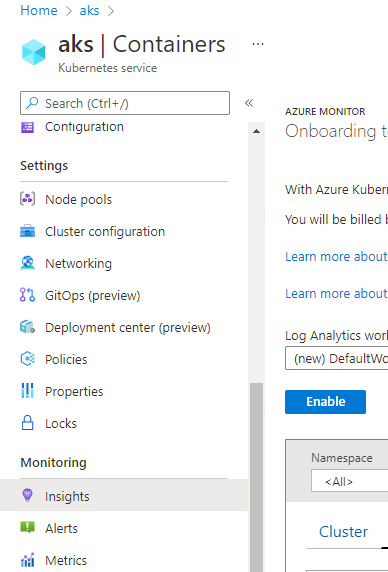Click the Deployment center (preview) icon
Screen dimensions: 388x572
tap(27, 327)
